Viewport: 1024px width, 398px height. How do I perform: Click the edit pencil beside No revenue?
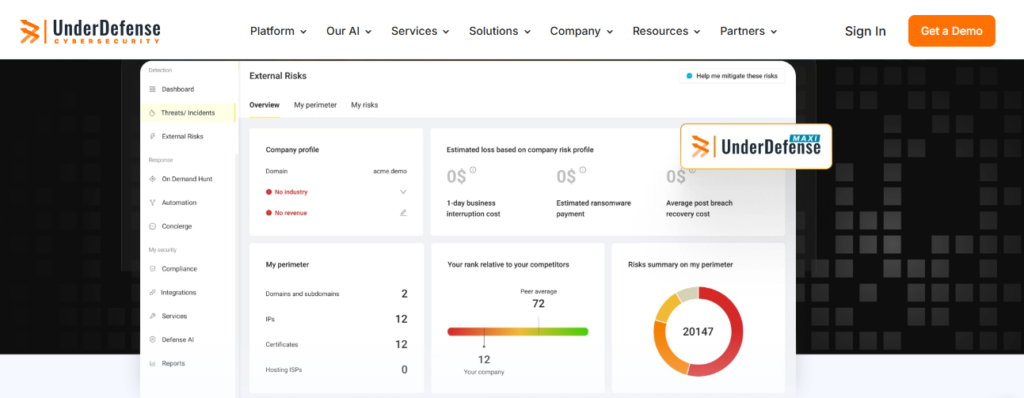coord(403,212)
